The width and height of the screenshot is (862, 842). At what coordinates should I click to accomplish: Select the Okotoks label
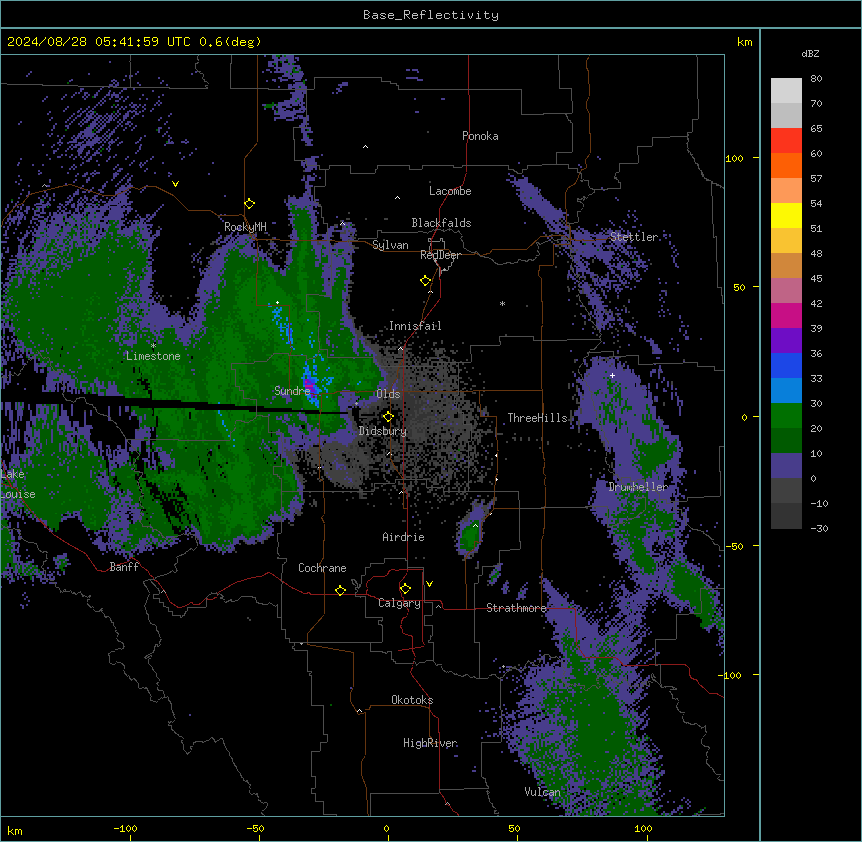[x=412, y=700]
